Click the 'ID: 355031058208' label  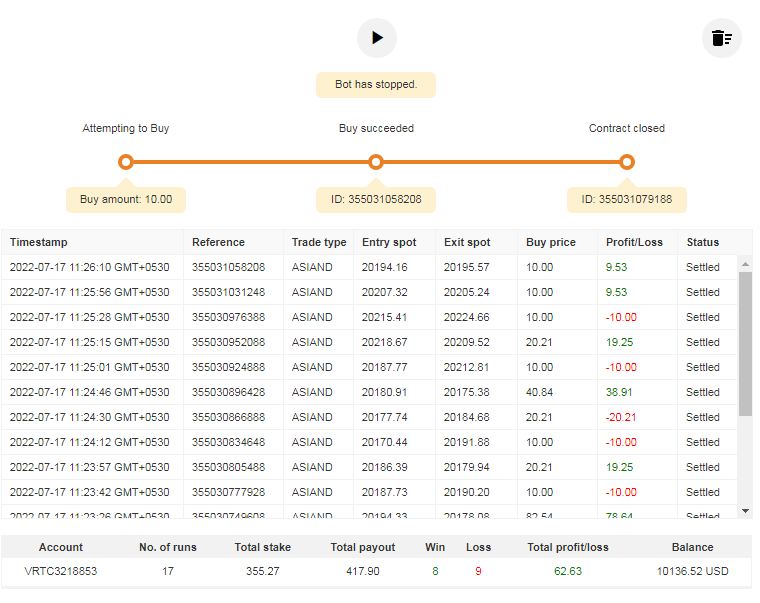[x=376, y=199]
